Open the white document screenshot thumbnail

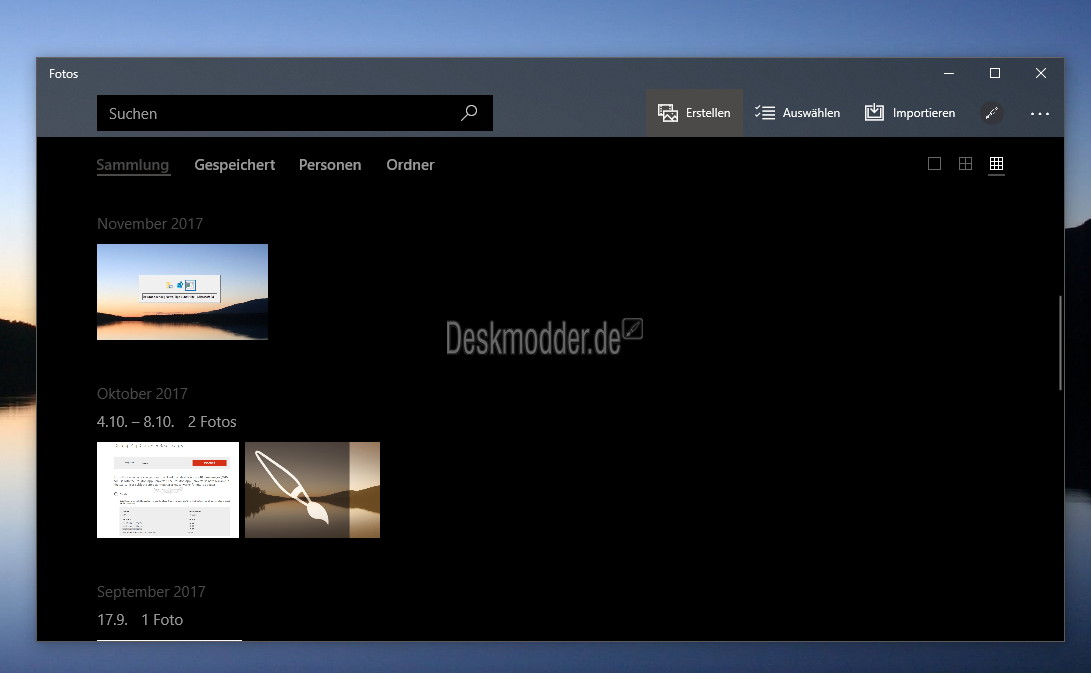pyautogui.click(x=168, y=490)
